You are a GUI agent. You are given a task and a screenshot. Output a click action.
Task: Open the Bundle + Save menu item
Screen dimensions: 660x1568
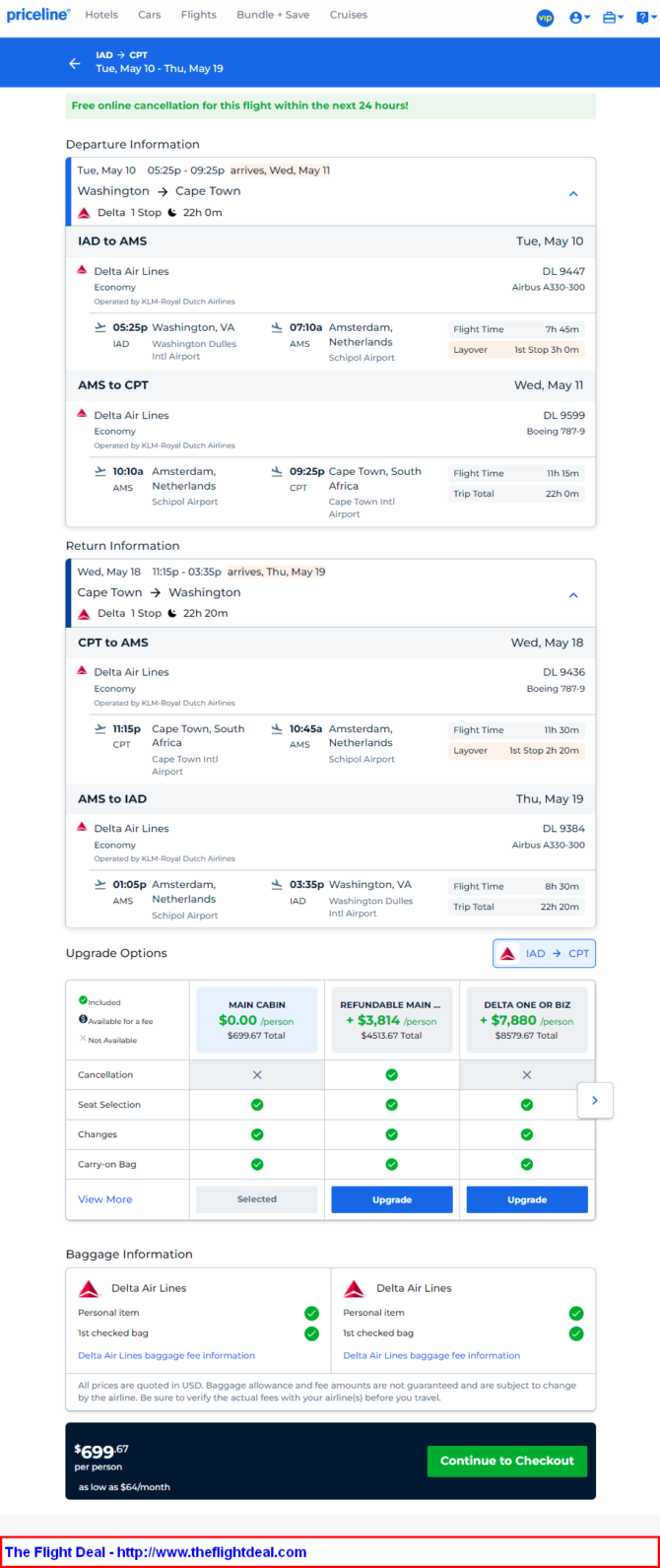(273, 15)
